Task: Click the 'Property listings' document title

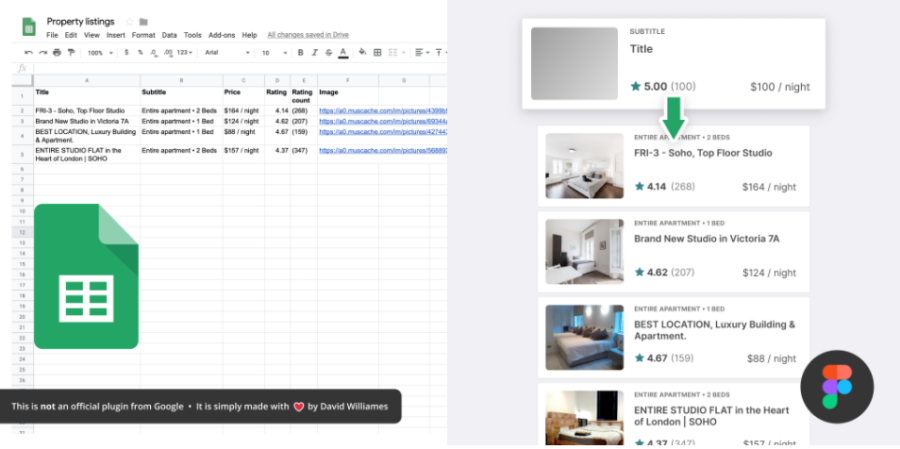Action: coord(80,22)
